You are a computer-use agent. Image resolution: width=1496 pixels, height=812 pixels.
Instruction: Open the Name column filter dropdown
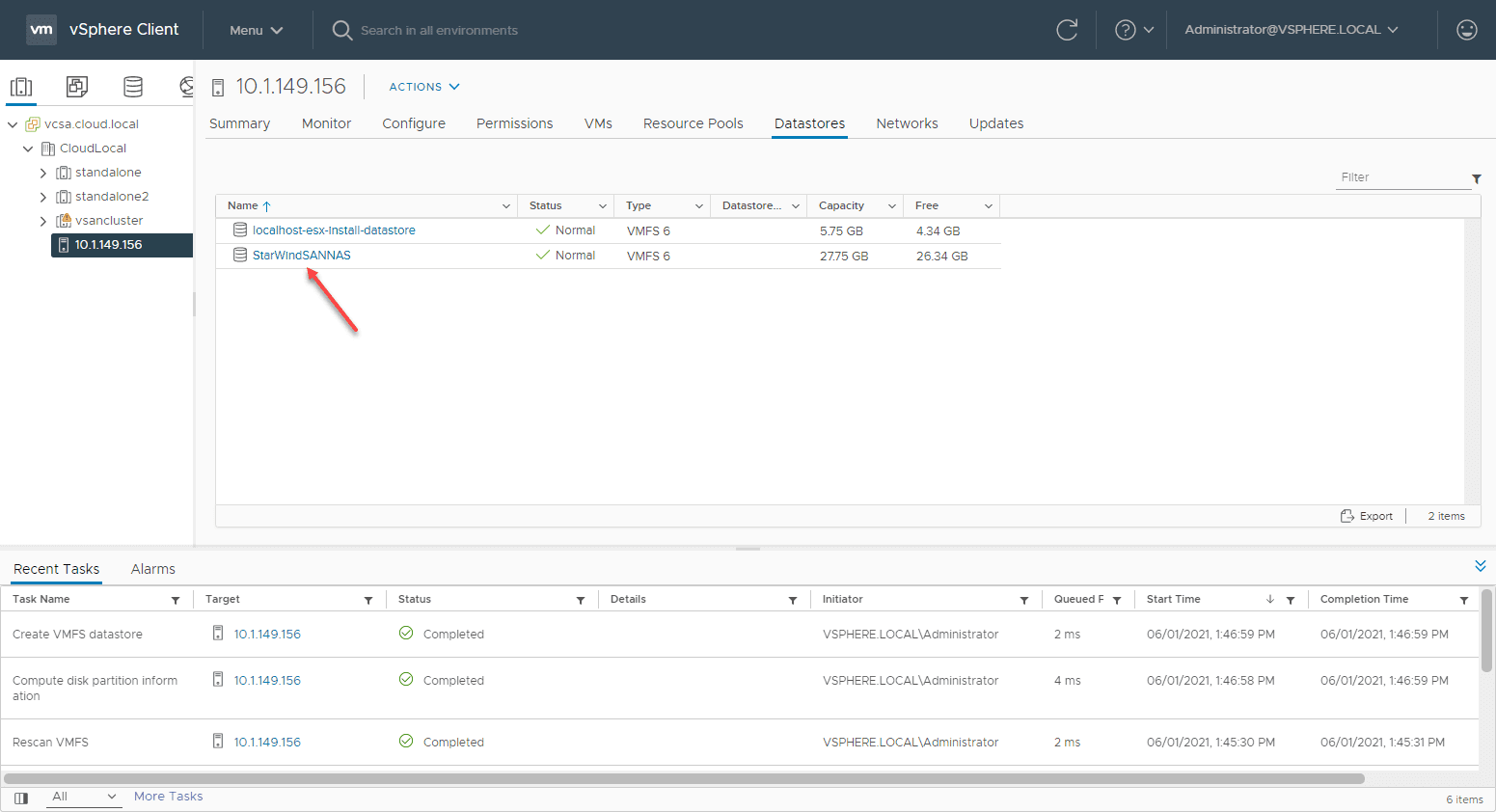505,205
